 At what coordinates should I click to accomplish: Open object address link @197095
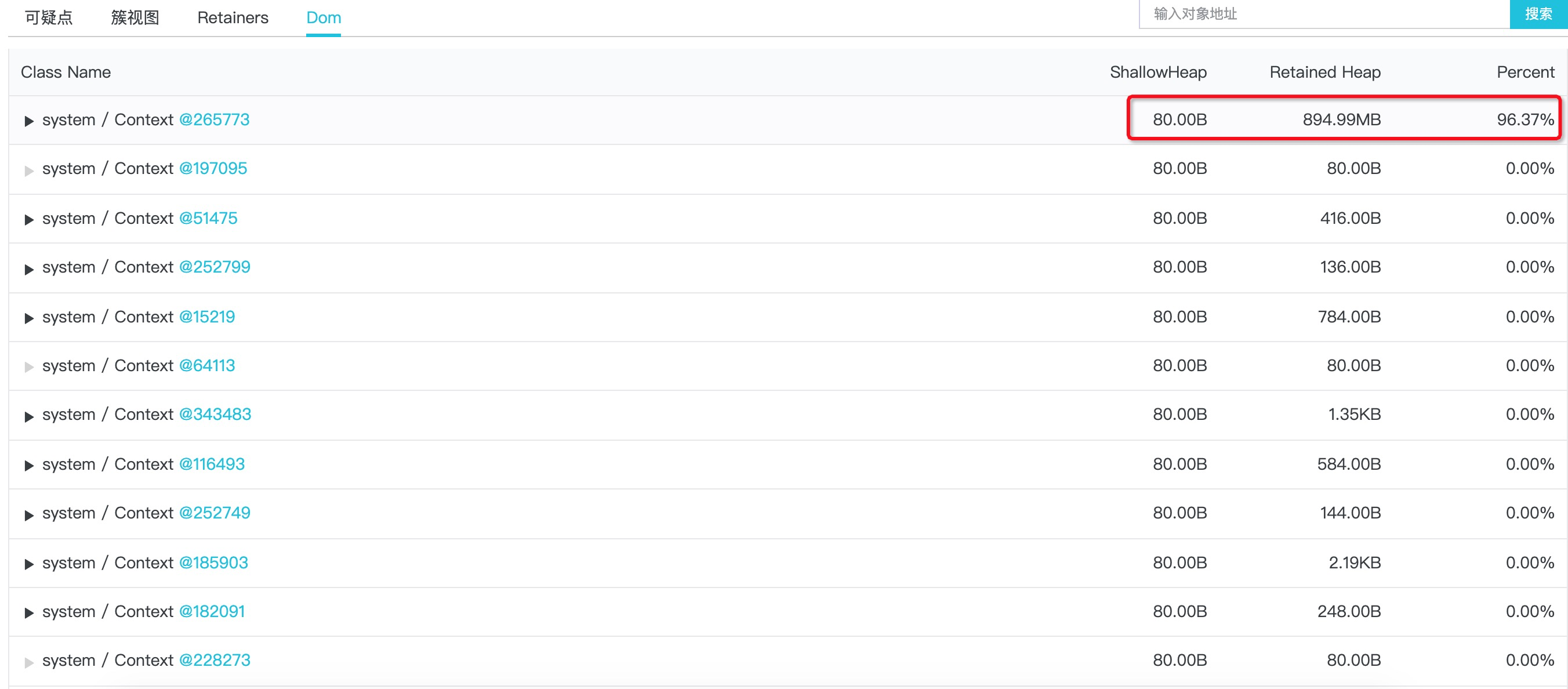point(213,168)
